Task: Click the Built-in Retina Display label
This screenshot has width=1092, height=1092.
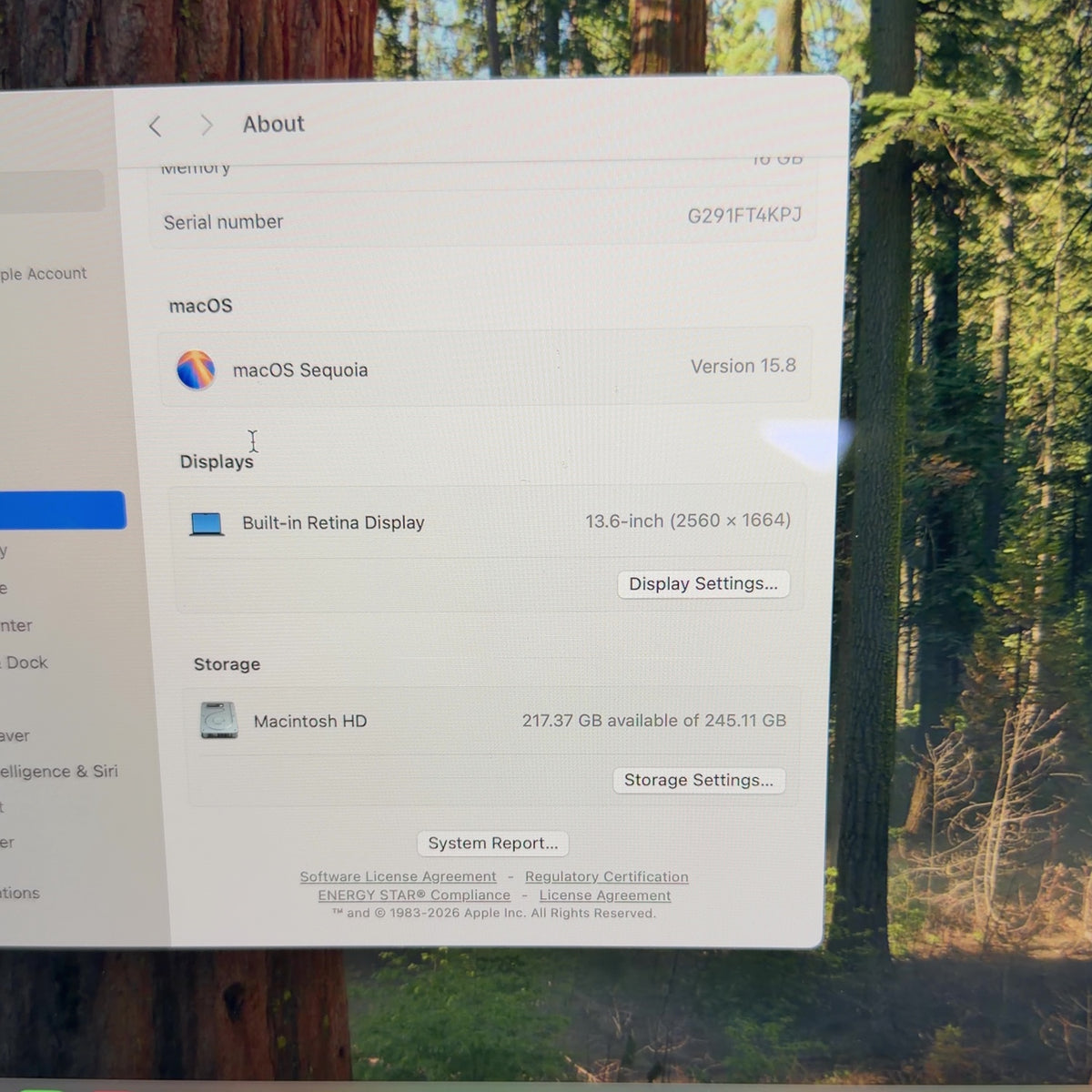Action: coord(333,523)
